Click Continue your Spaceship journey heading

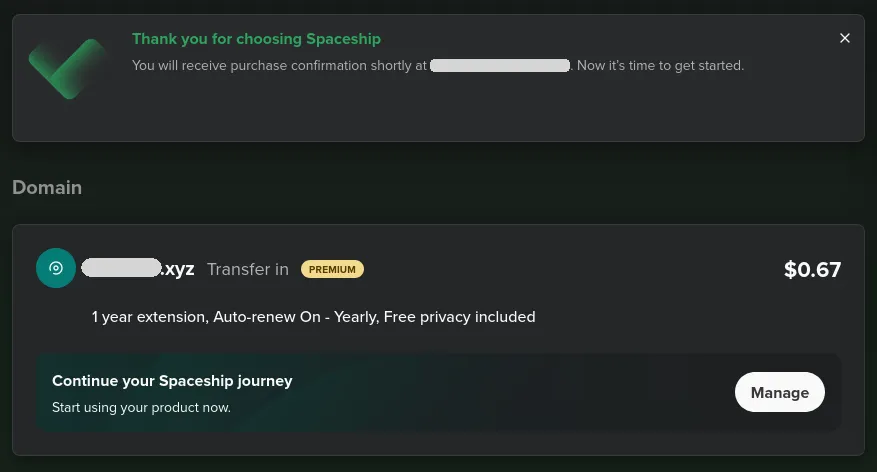tap(172, 380)
